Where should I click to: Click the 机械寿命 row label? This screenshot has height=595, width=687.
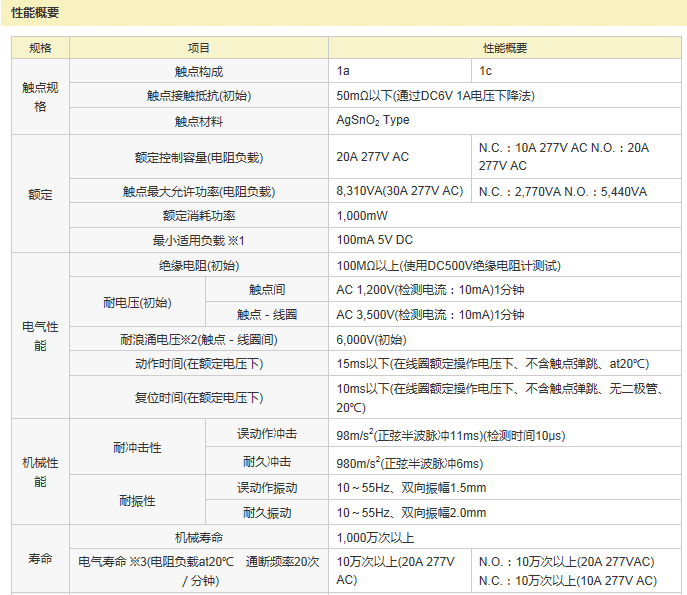(199, 538)
